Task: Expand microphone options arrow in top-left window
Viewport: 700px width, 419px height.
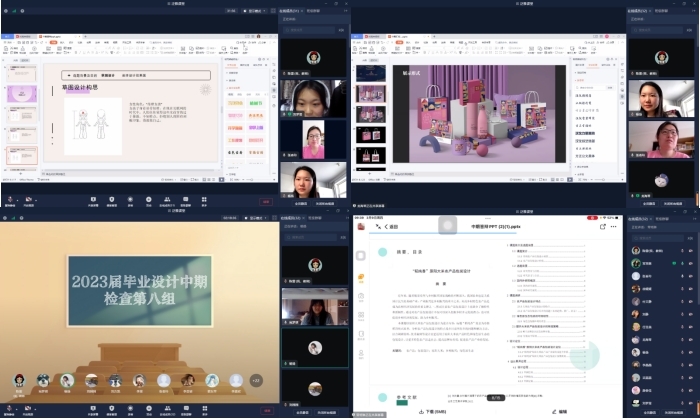Action: tap(16, 200)
